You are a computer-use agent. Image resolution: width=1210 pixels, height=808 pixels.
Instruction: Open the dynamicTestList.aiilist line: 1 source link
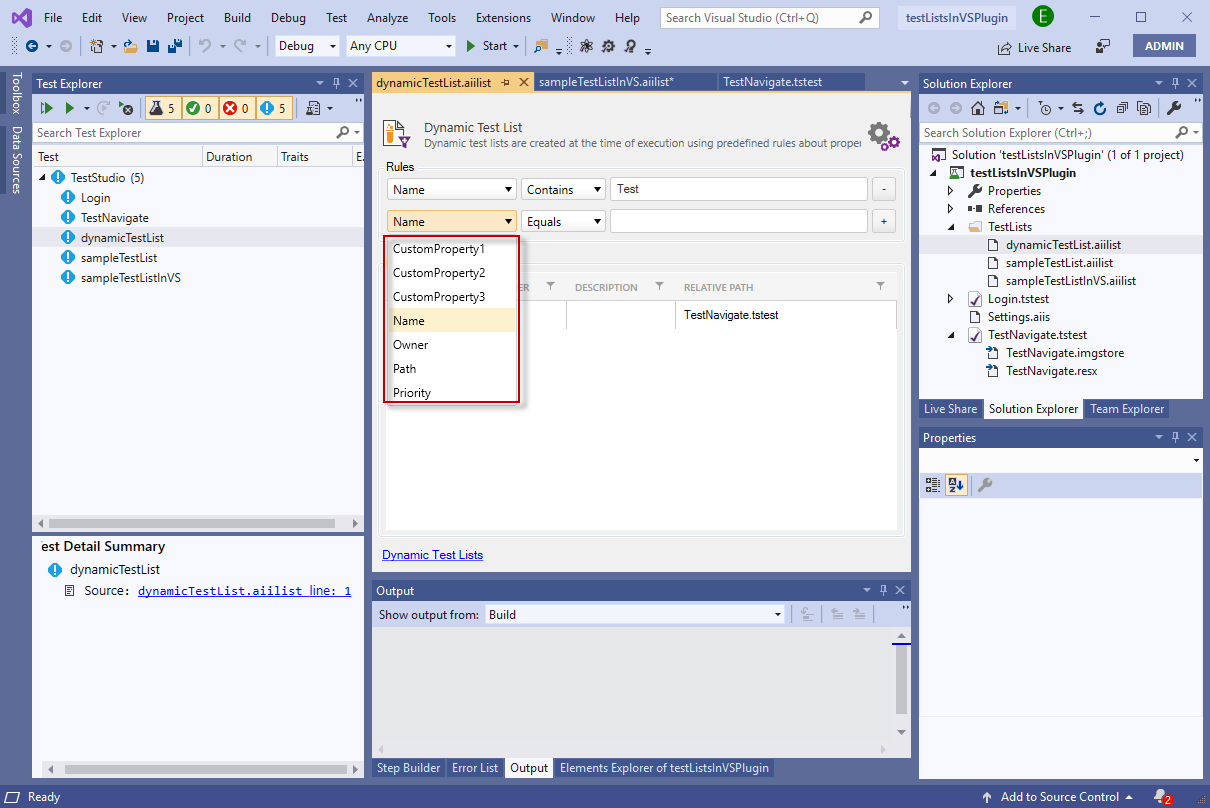pos(244,591)
